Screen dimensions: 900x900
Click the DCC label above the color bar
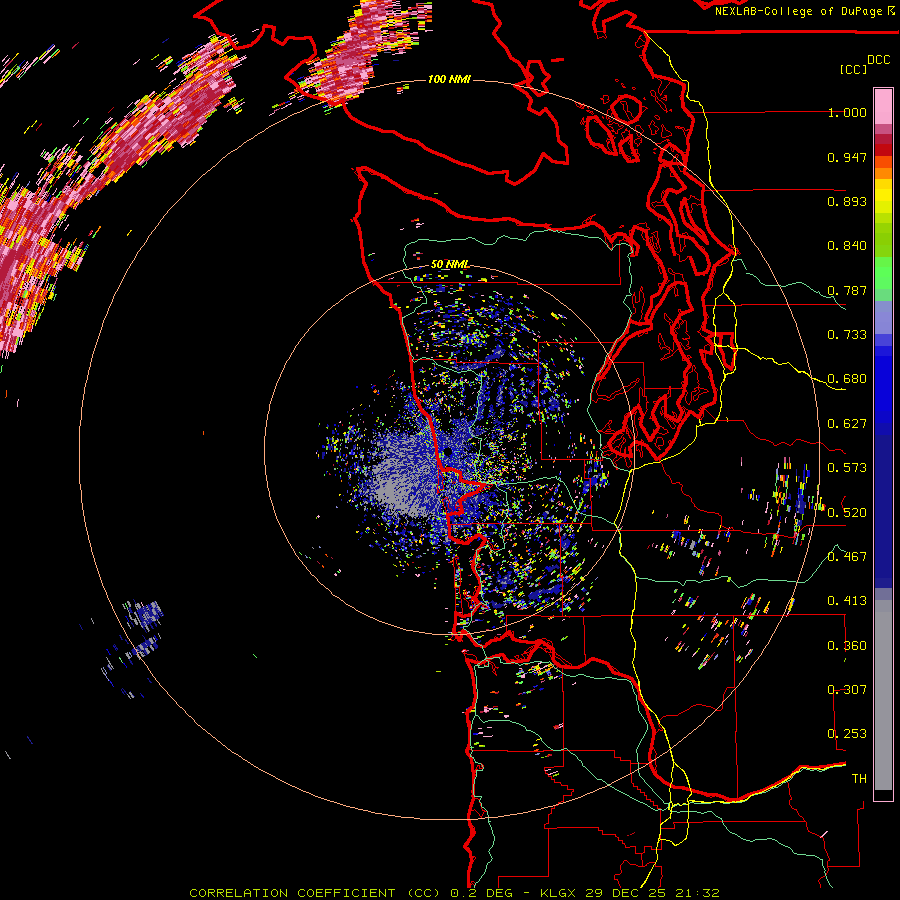tap(878, 60)
